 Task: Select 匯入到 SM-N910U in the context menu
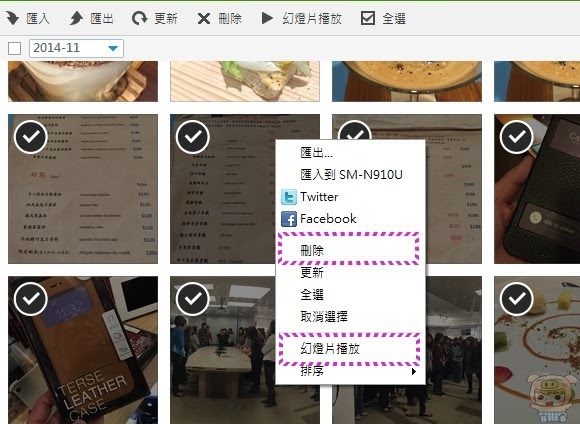pos(351,175)
